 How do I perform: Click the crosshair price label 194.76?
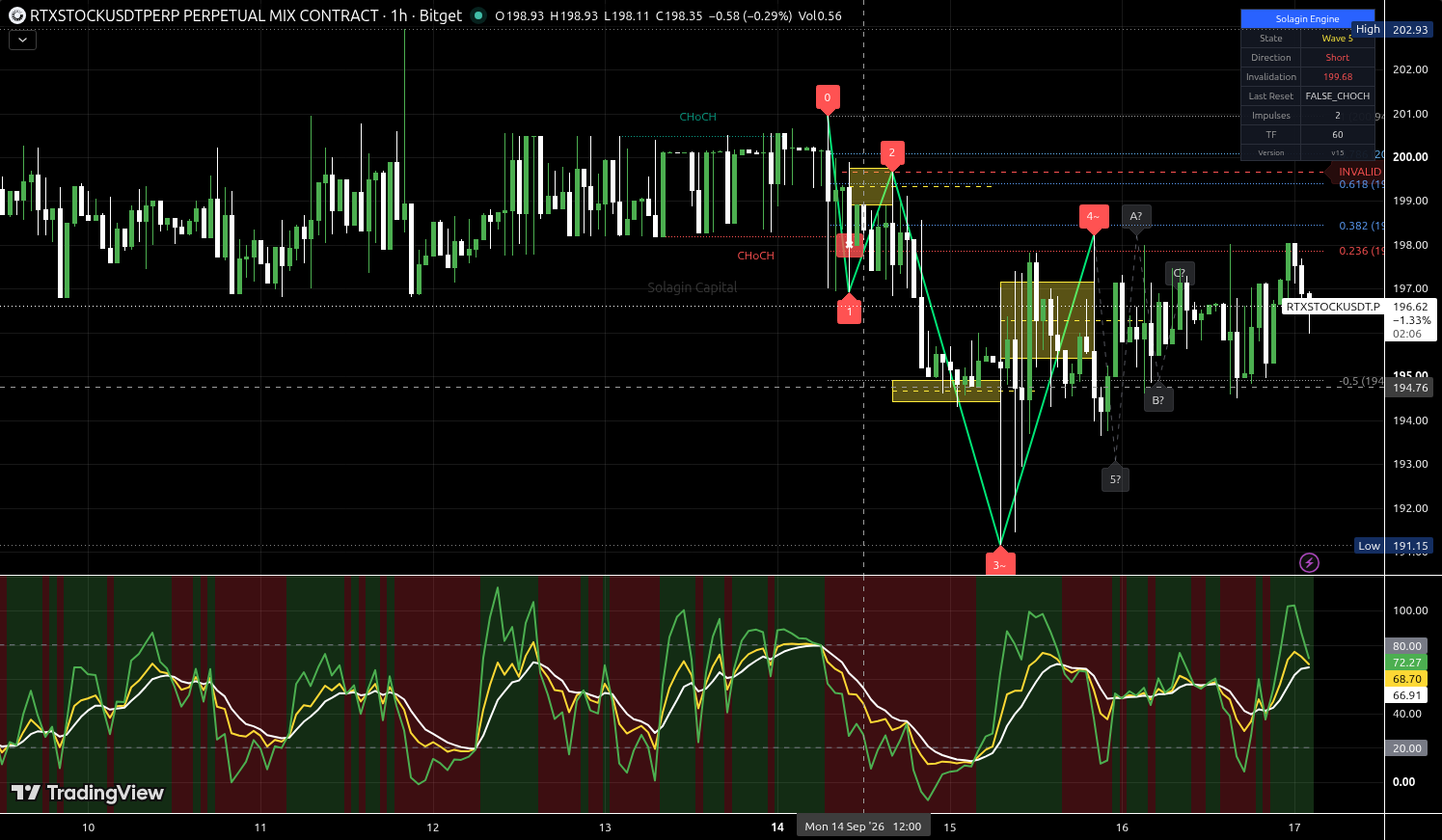1409,388
